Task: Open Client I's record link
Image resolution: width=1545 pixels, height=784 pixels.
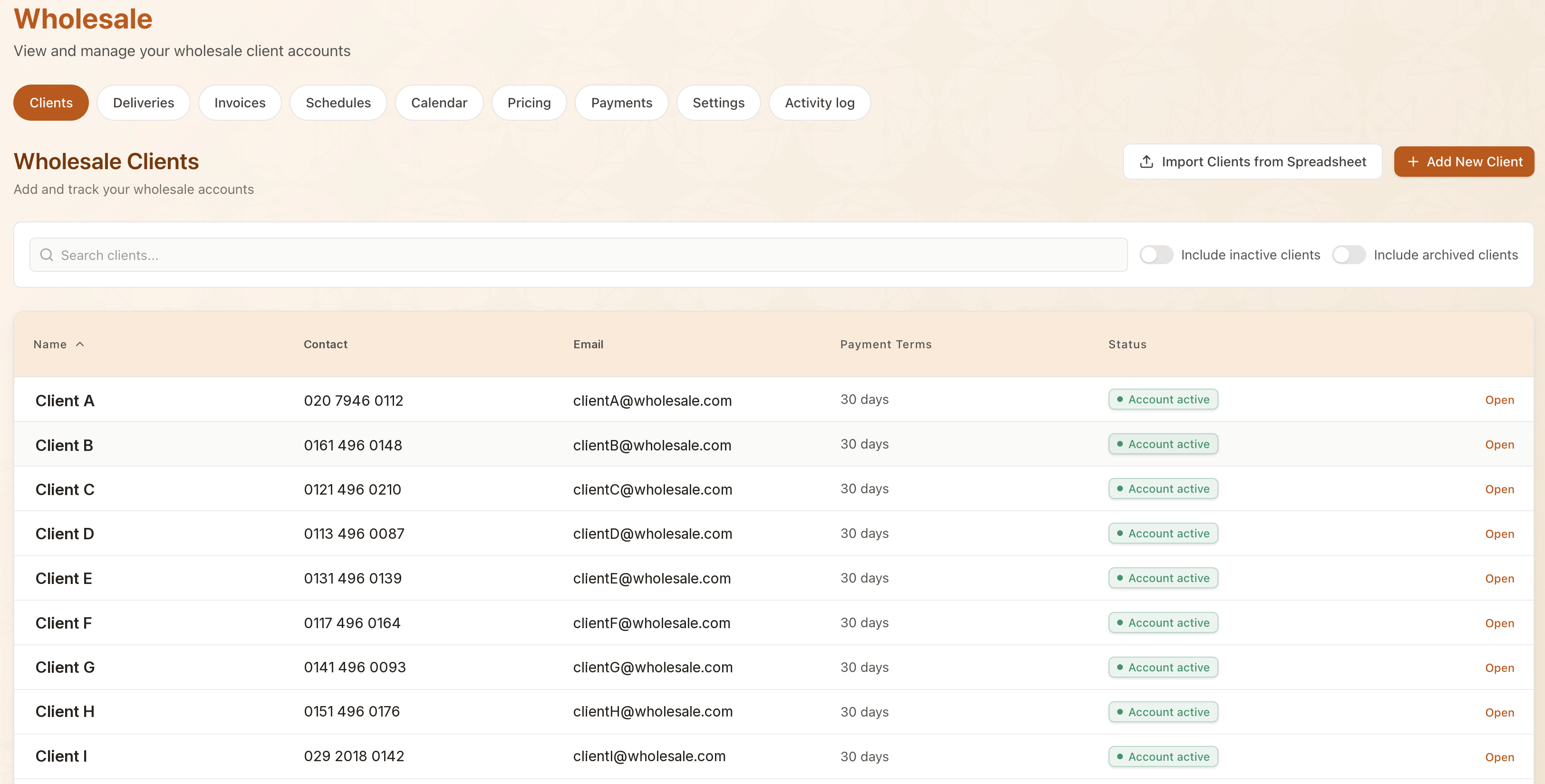Action: point(1499,757)
